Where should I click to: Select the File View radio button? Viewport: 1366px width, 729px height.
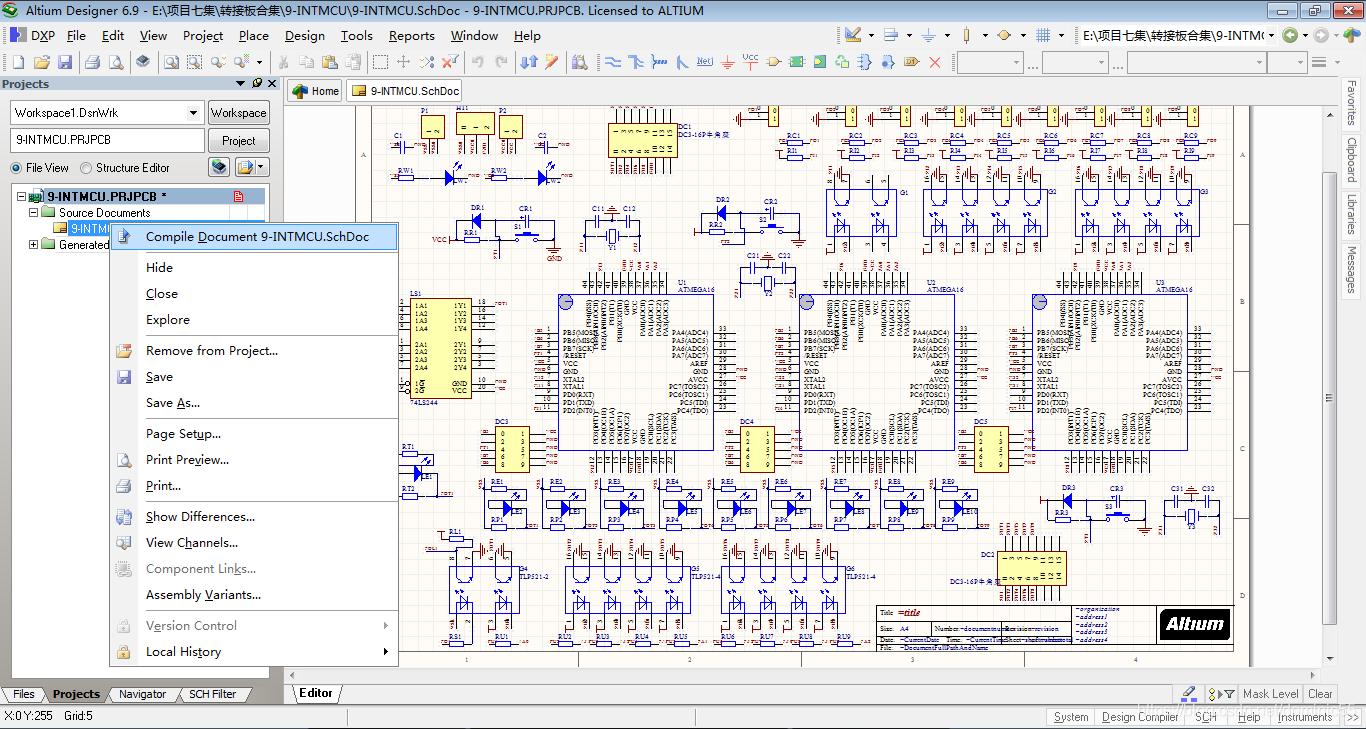(16, 168)
